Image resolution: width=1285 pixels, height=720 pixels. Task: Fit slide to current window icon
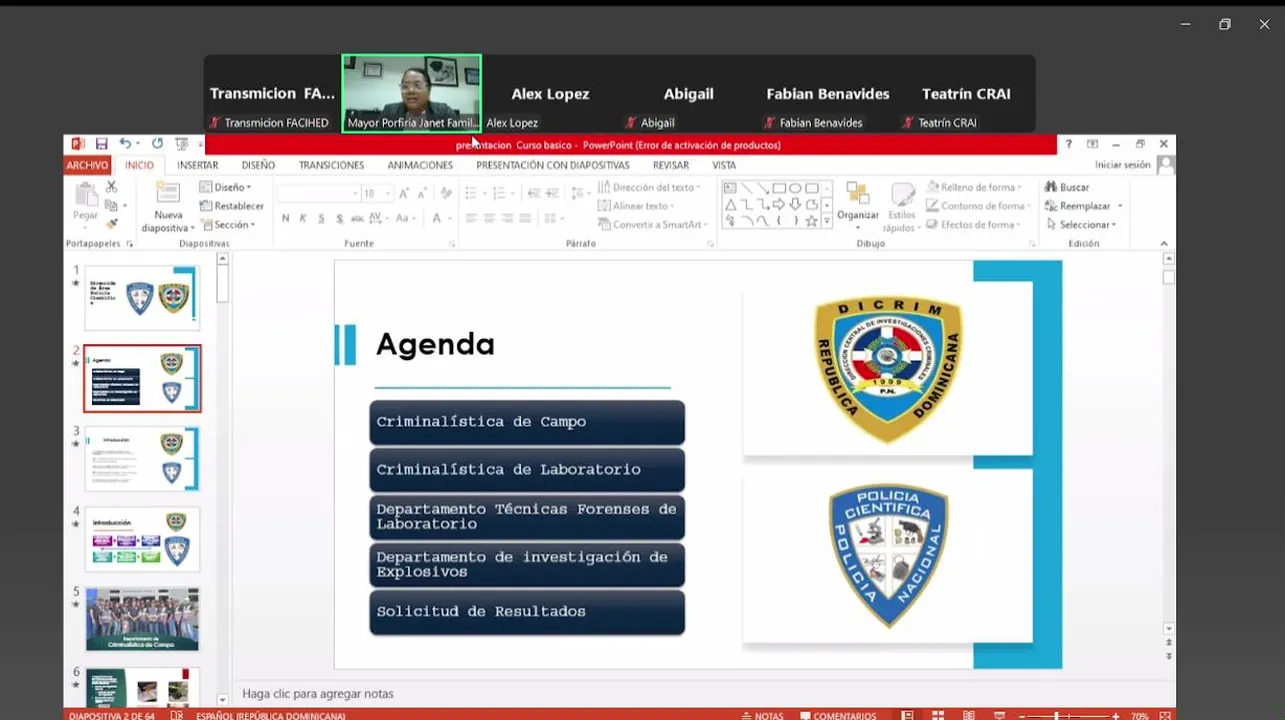[x=1163, y=715]
